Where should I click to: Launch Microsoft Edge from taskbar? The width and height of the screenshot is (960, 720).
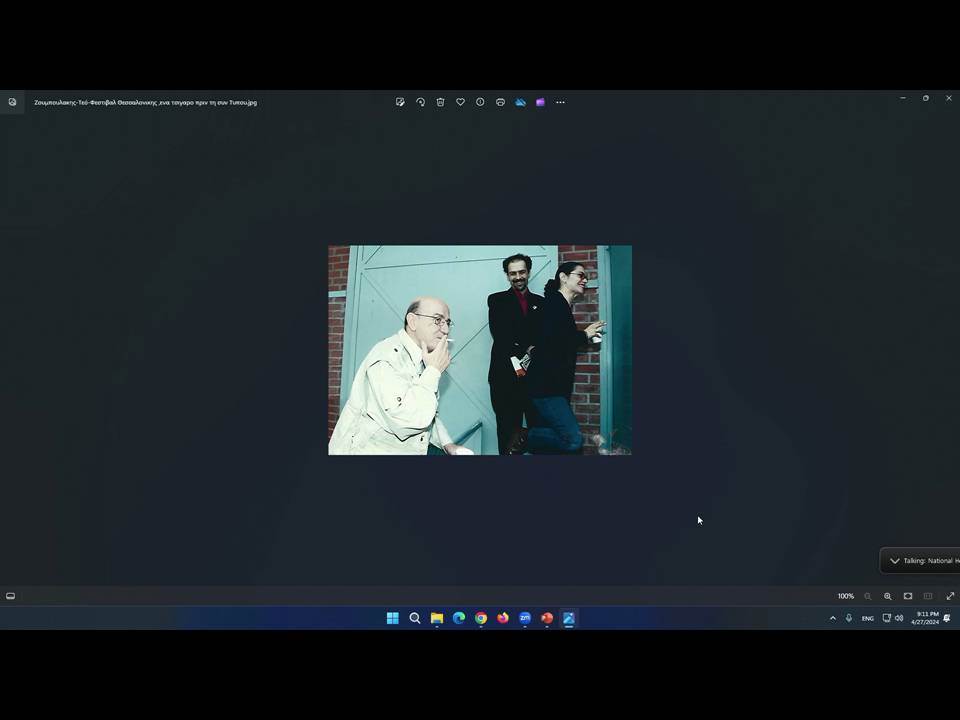[459, 618]
